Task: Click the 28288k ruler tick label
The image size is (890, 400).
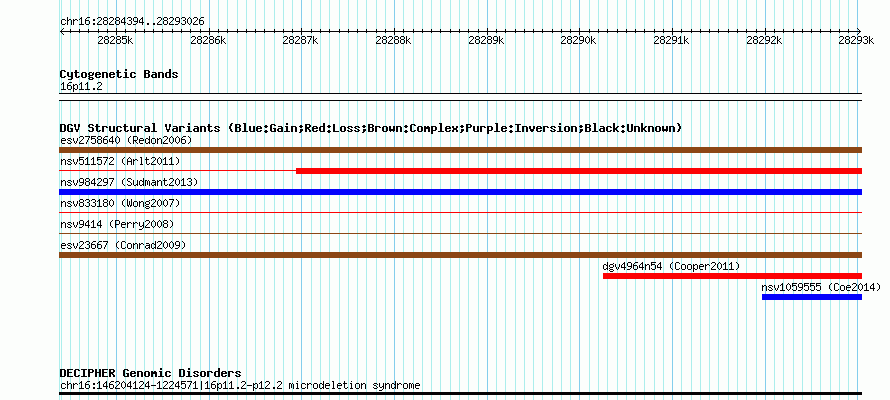Action: (x=393, y=40)
